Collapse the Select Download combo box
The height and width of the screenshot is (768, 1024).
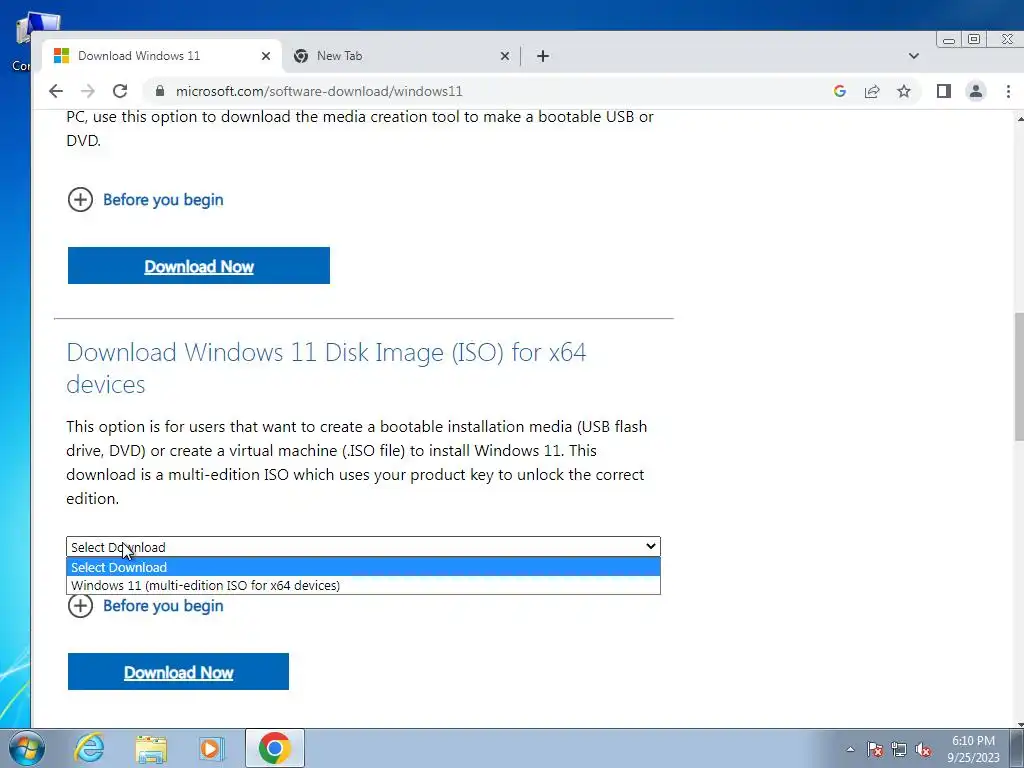point(363,547)
